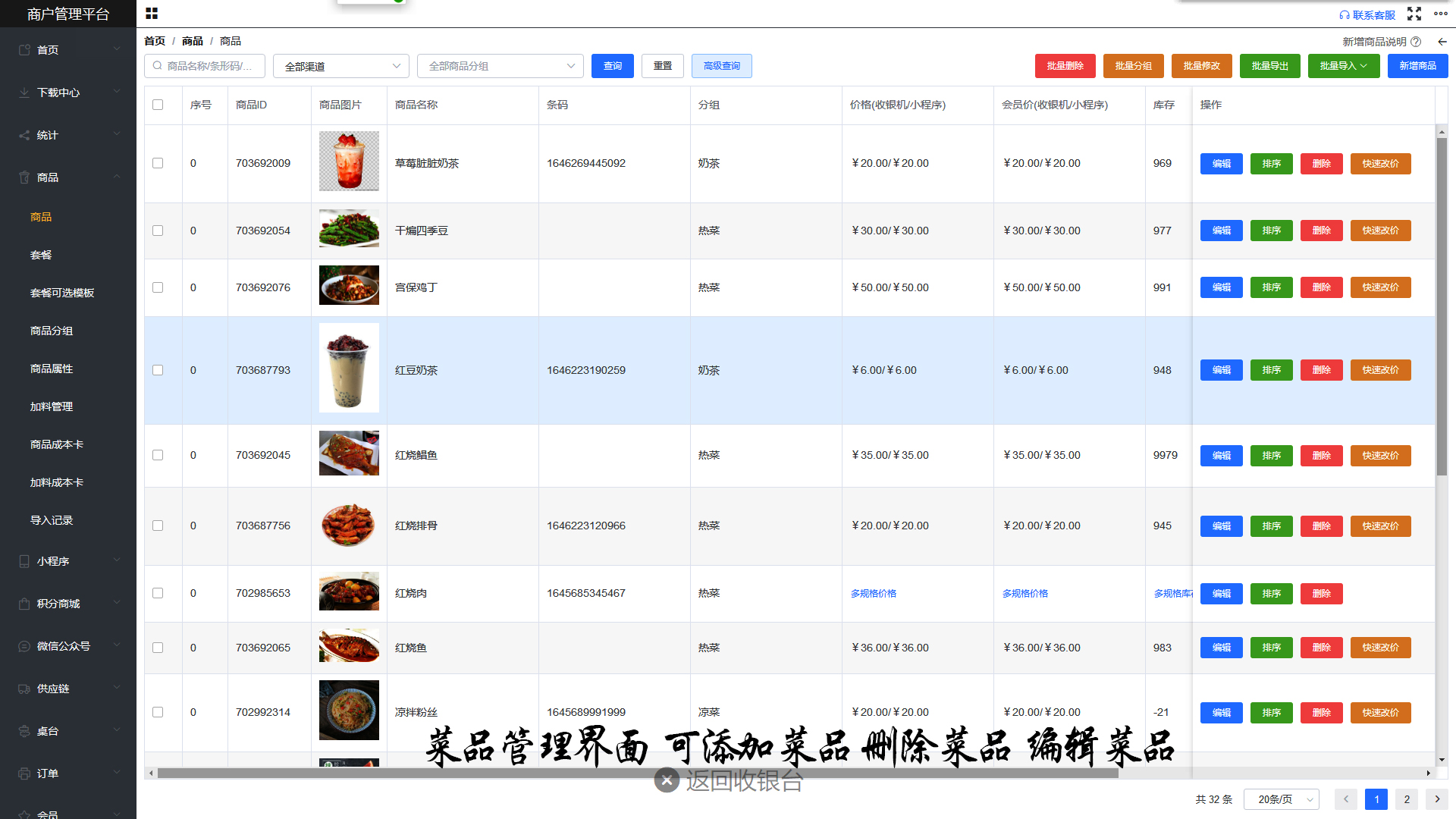Open the three-dots more options icon
The width and height of the screenshot is (1456, 819).
[1441, 14]
